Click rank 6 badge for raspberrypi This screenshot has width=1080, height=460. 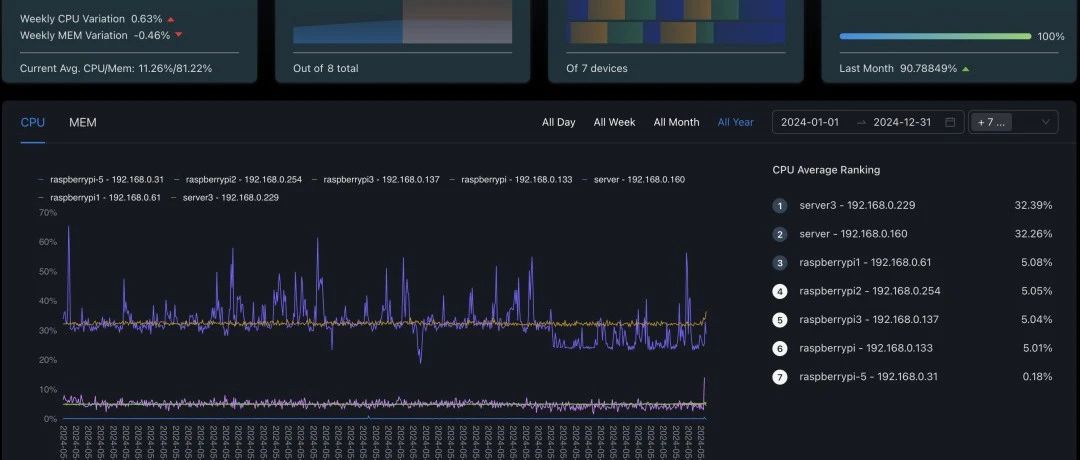(780, 348)
